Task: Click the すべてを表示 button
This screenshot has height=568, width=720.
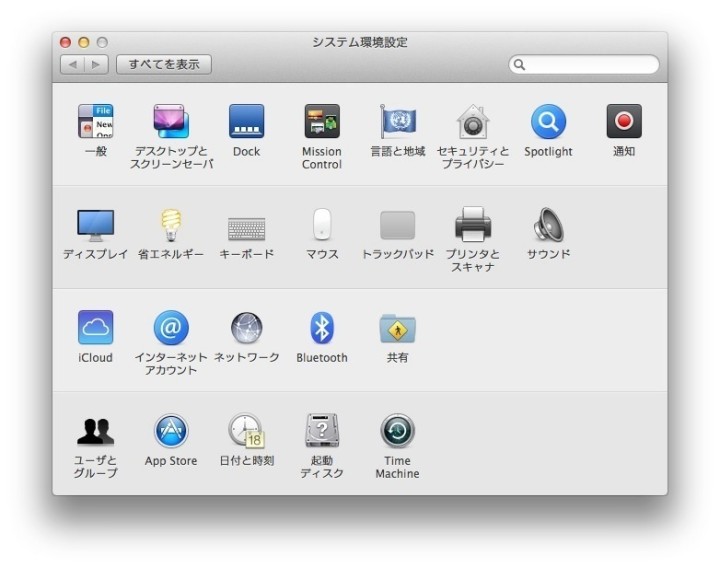Action: [164, 64]
